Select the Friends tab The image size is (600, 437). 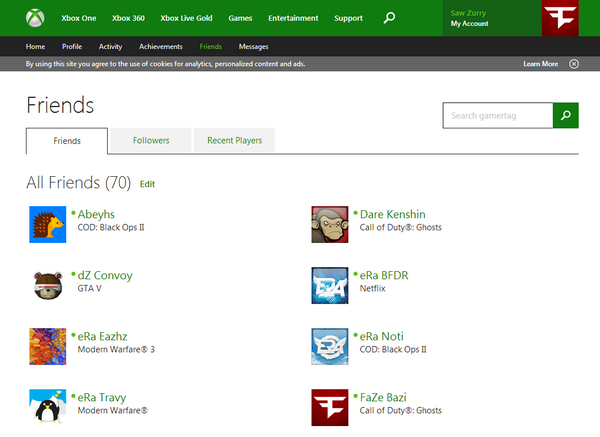click(x=67, y=141)
